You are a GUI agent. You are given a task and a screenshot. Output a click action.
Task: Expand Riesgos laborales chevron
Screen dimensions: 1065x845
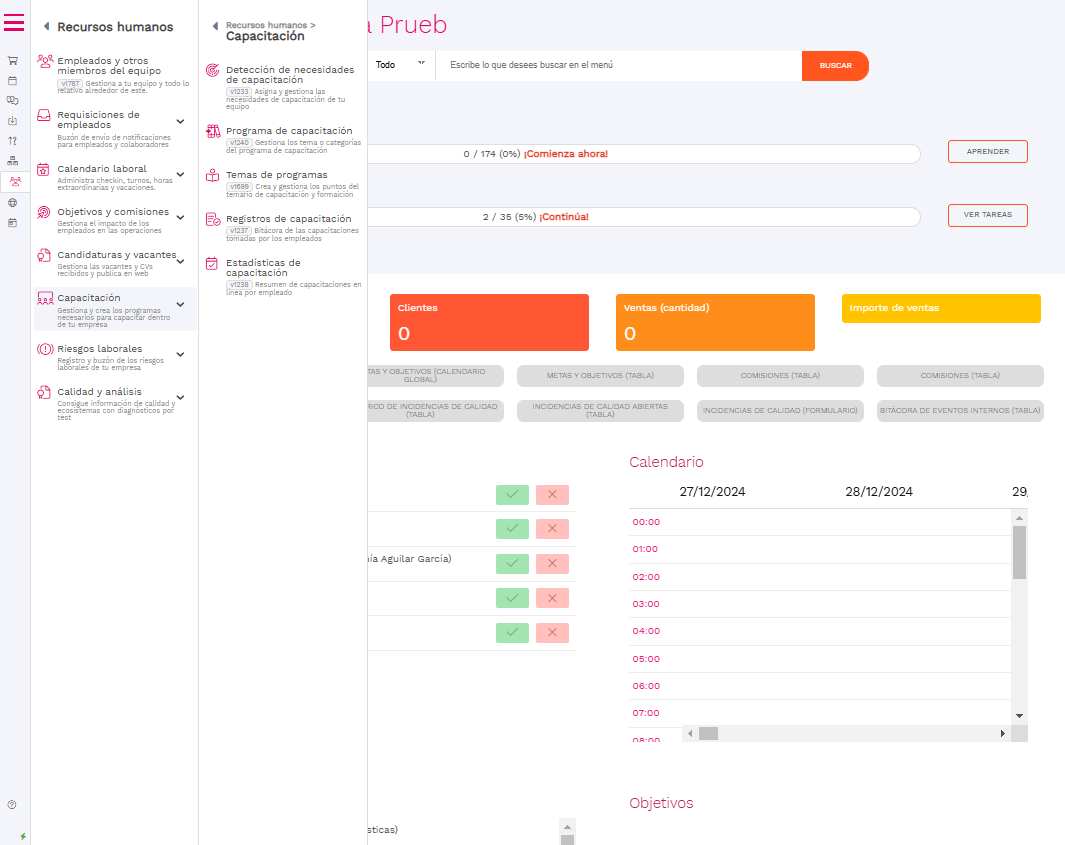click(180, 354)
